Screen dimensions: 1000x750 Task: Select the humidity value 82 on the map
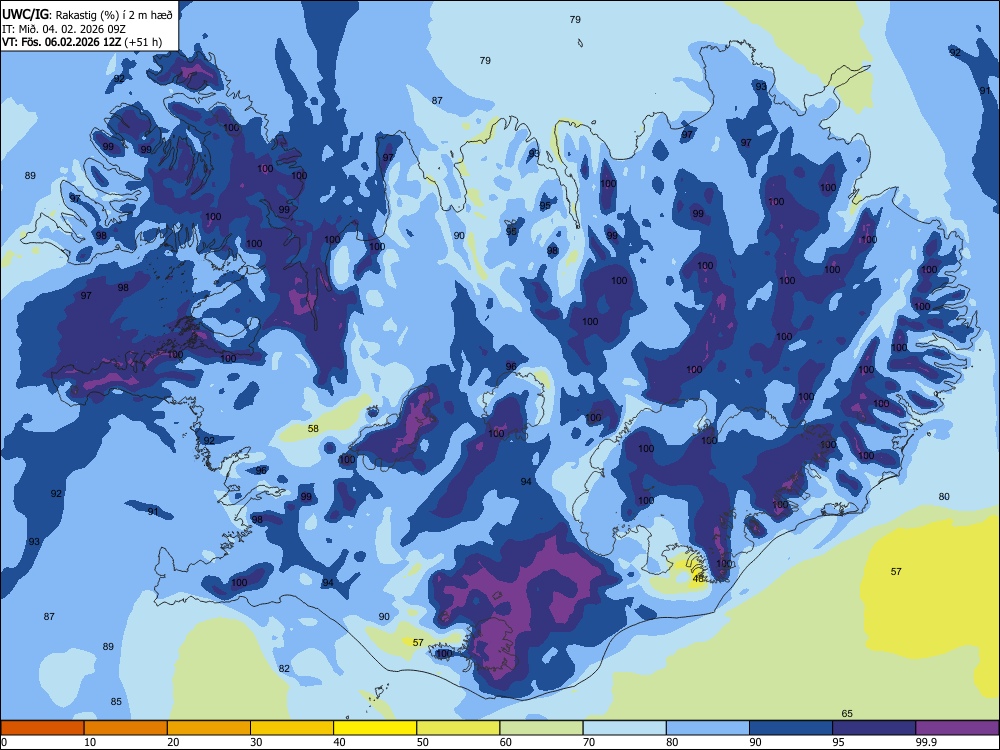pos(284,668)
